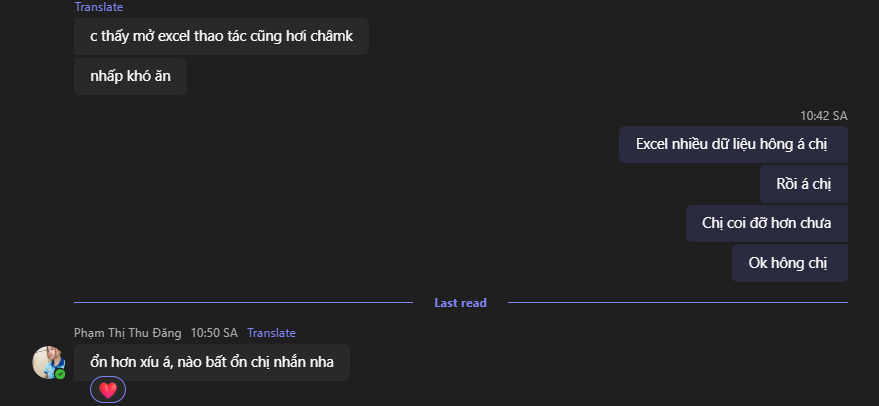The width and height of the screenshot is (879, 406).
Task: Click the green presence badge on the avatar
Action: point(60,374)
